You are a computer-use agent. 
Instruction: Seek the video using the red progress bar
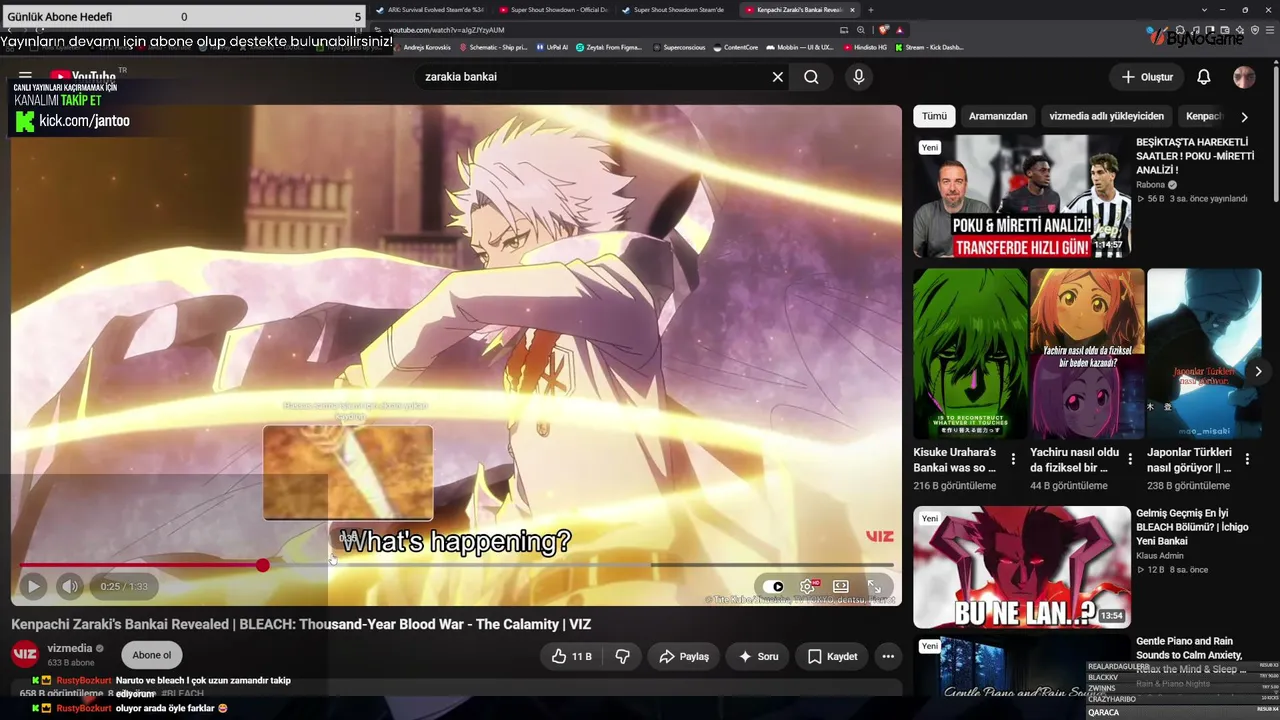tap(456, 565)
